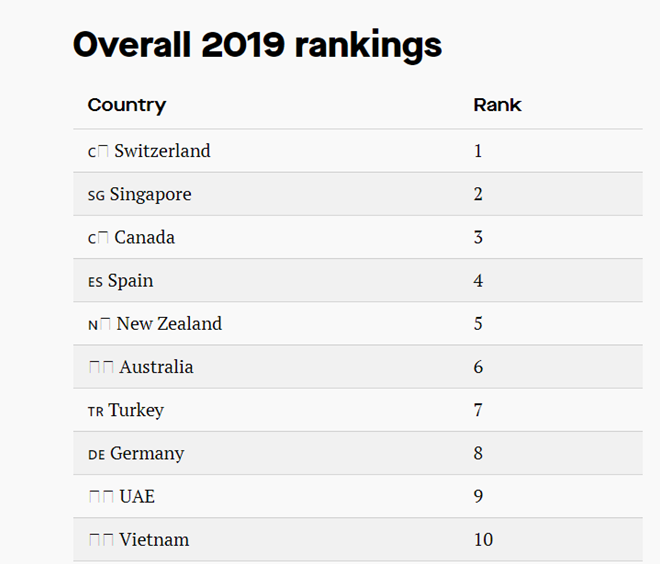
Task: Click the flag icon beside Vietnam
Action: point(101,540)
